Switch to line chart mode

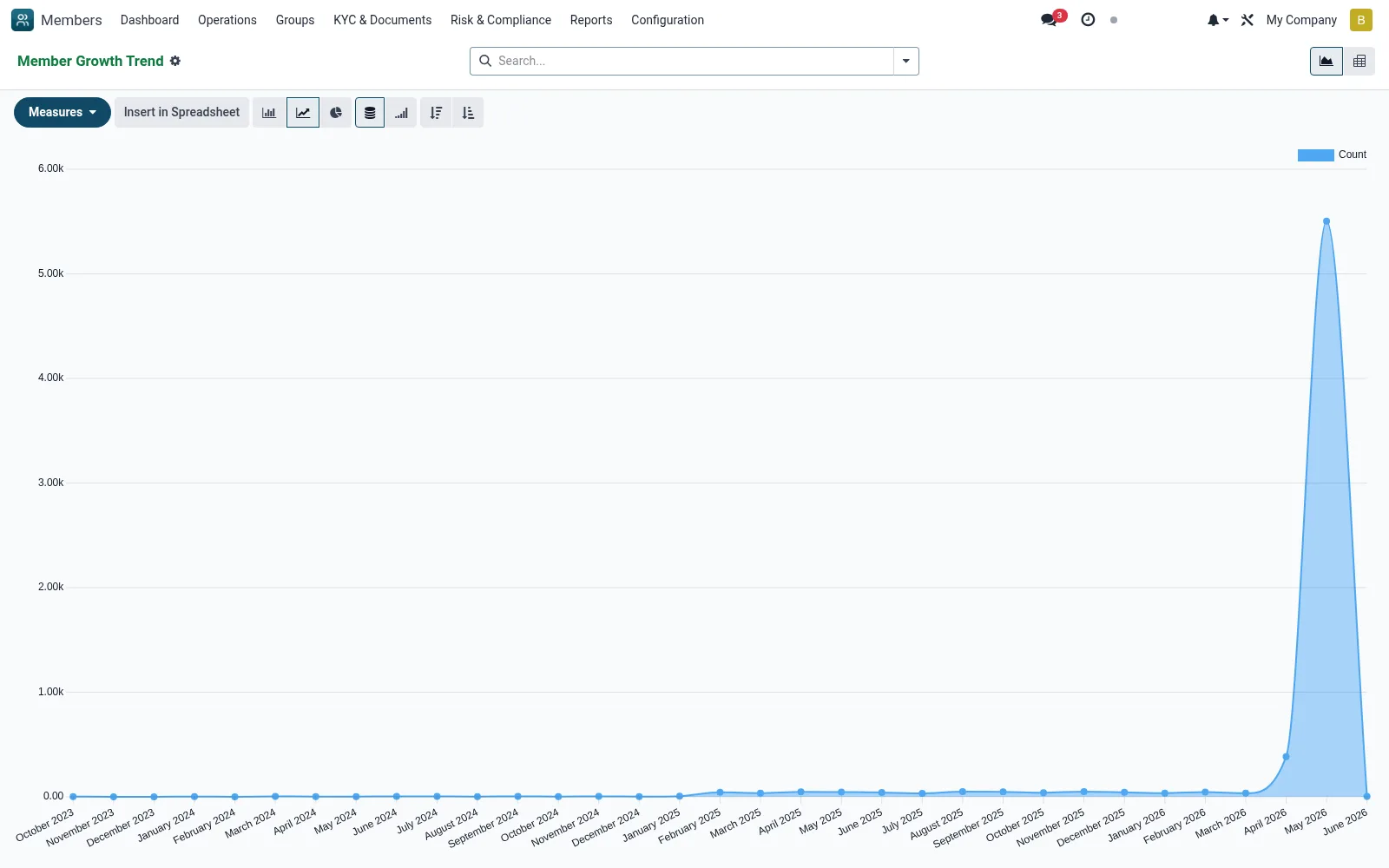[303, 113]
